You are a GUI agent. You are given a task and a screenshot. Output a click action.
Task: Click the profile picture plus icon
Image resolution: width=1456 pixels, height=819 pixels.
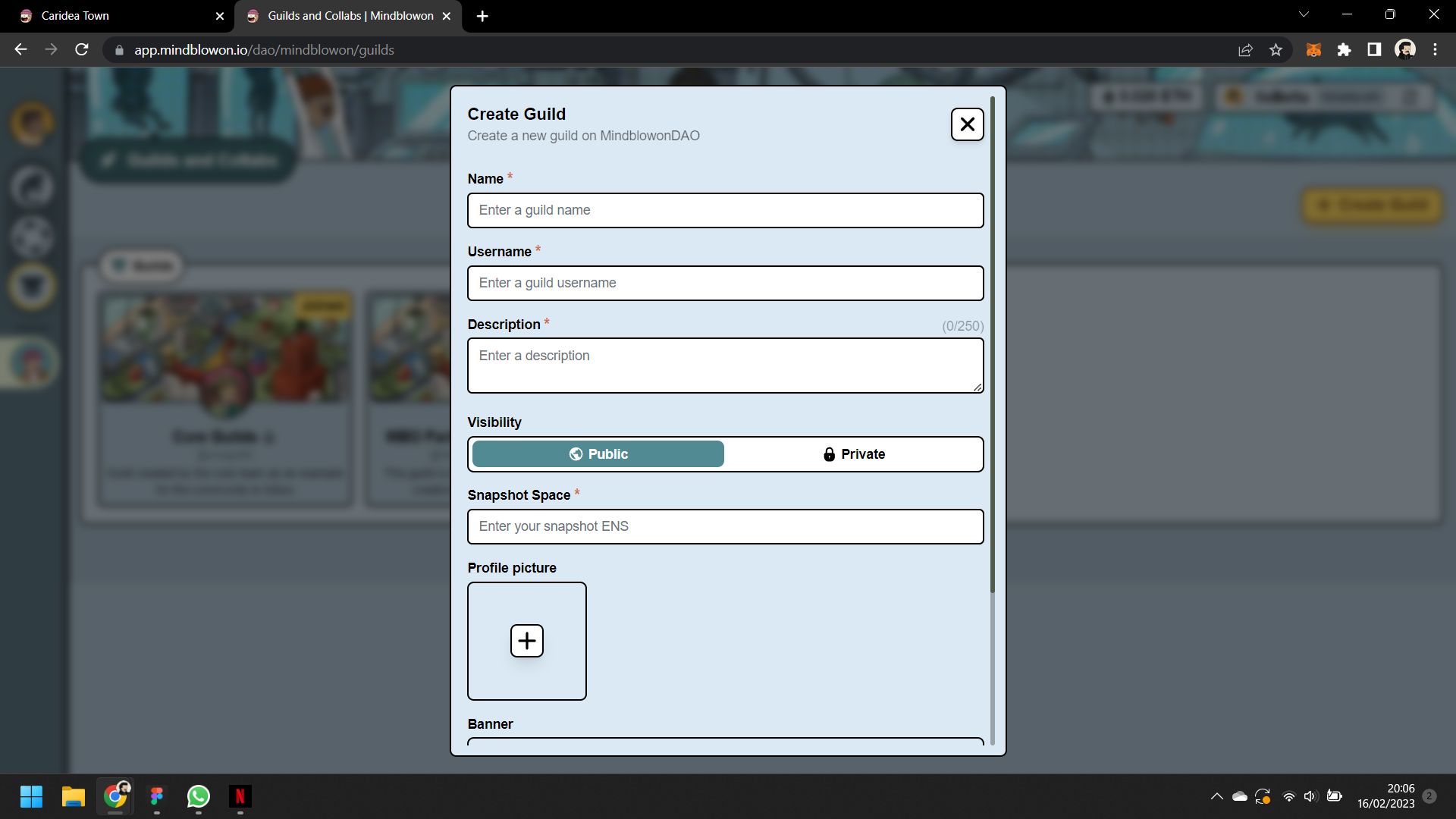tap(527, 641)
